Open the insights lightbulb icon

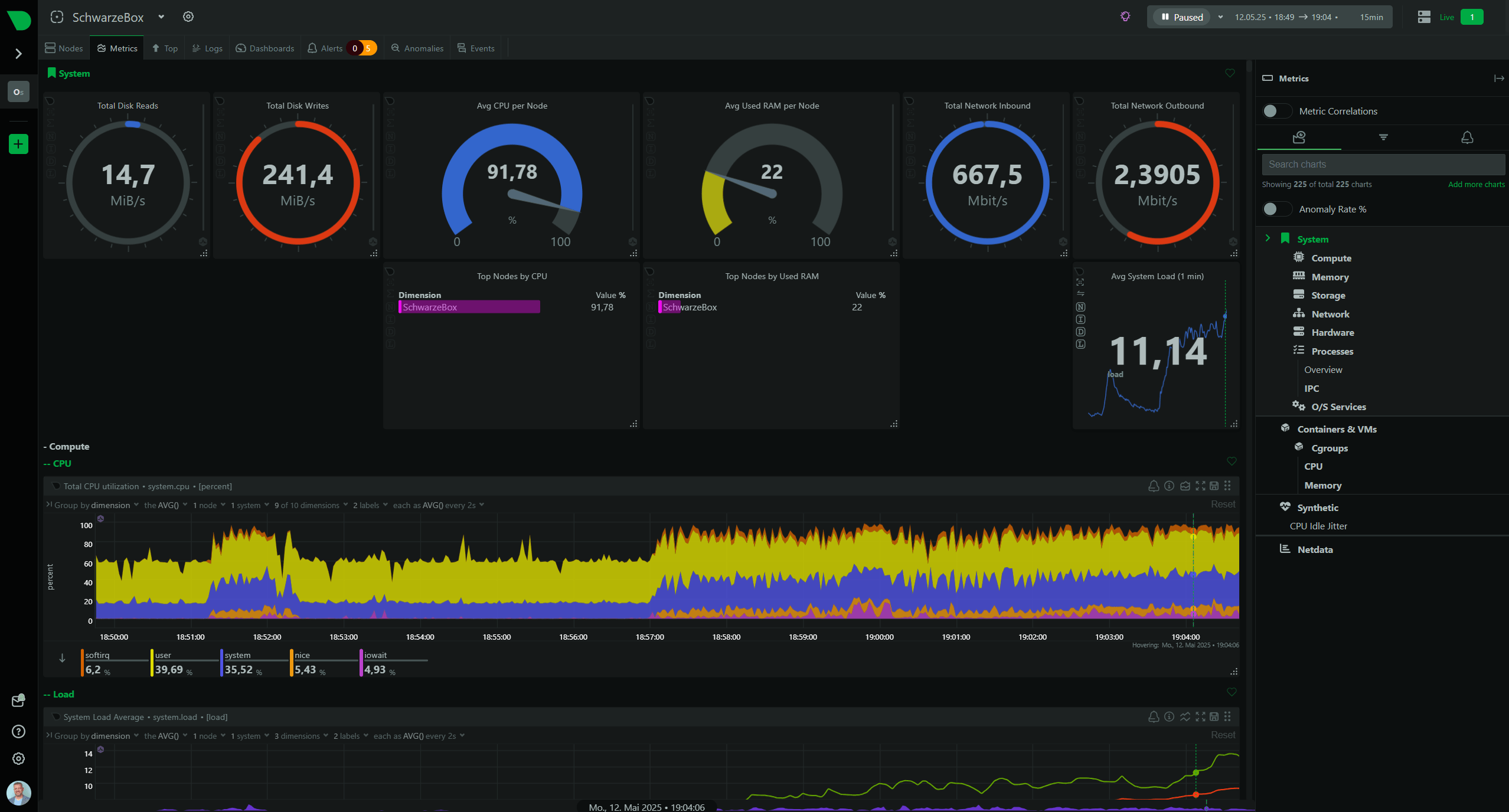pos(1125,17)
